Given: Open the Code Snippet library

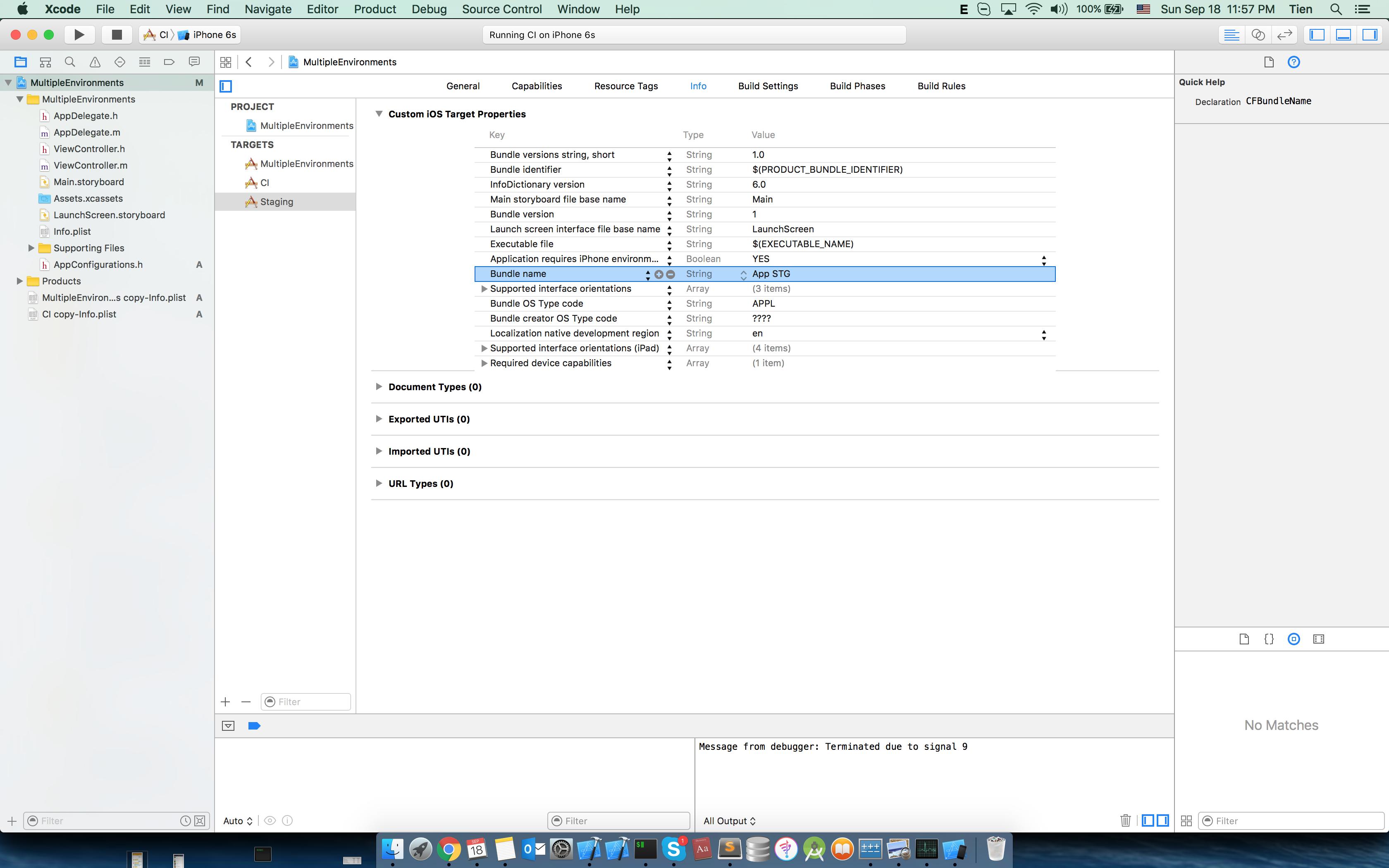Looking at the screenshot, I should click(1269, 639).
